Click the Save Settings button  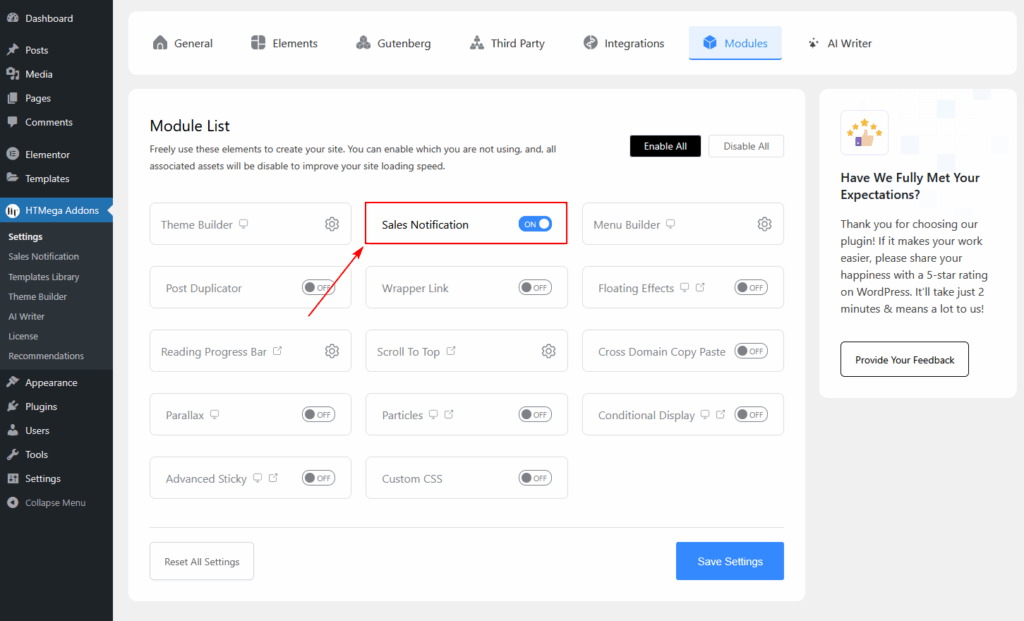point(730,561)
